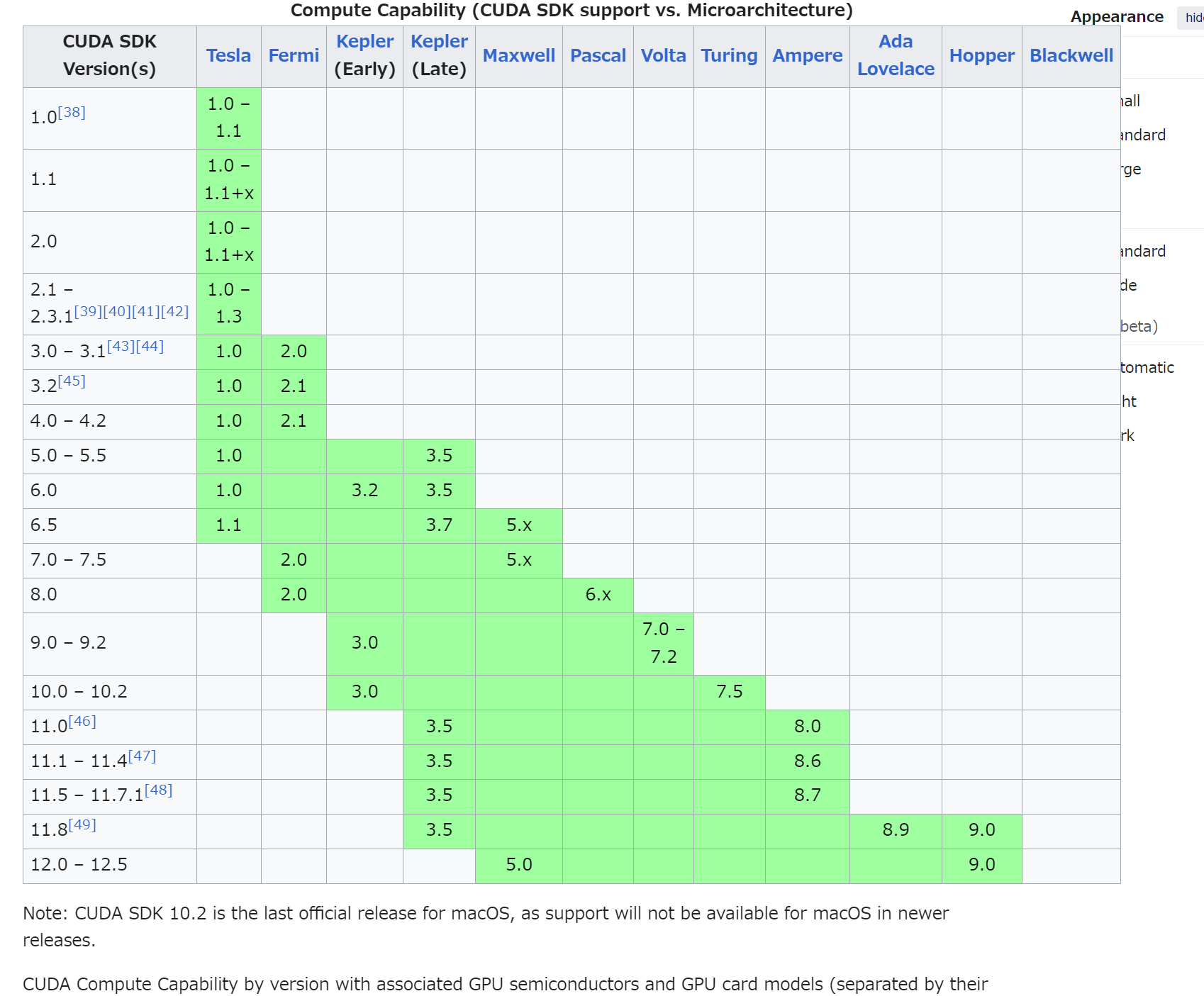Follow the Kepler link above (Early)
The image size is (1204, 996).
[364, 41]
